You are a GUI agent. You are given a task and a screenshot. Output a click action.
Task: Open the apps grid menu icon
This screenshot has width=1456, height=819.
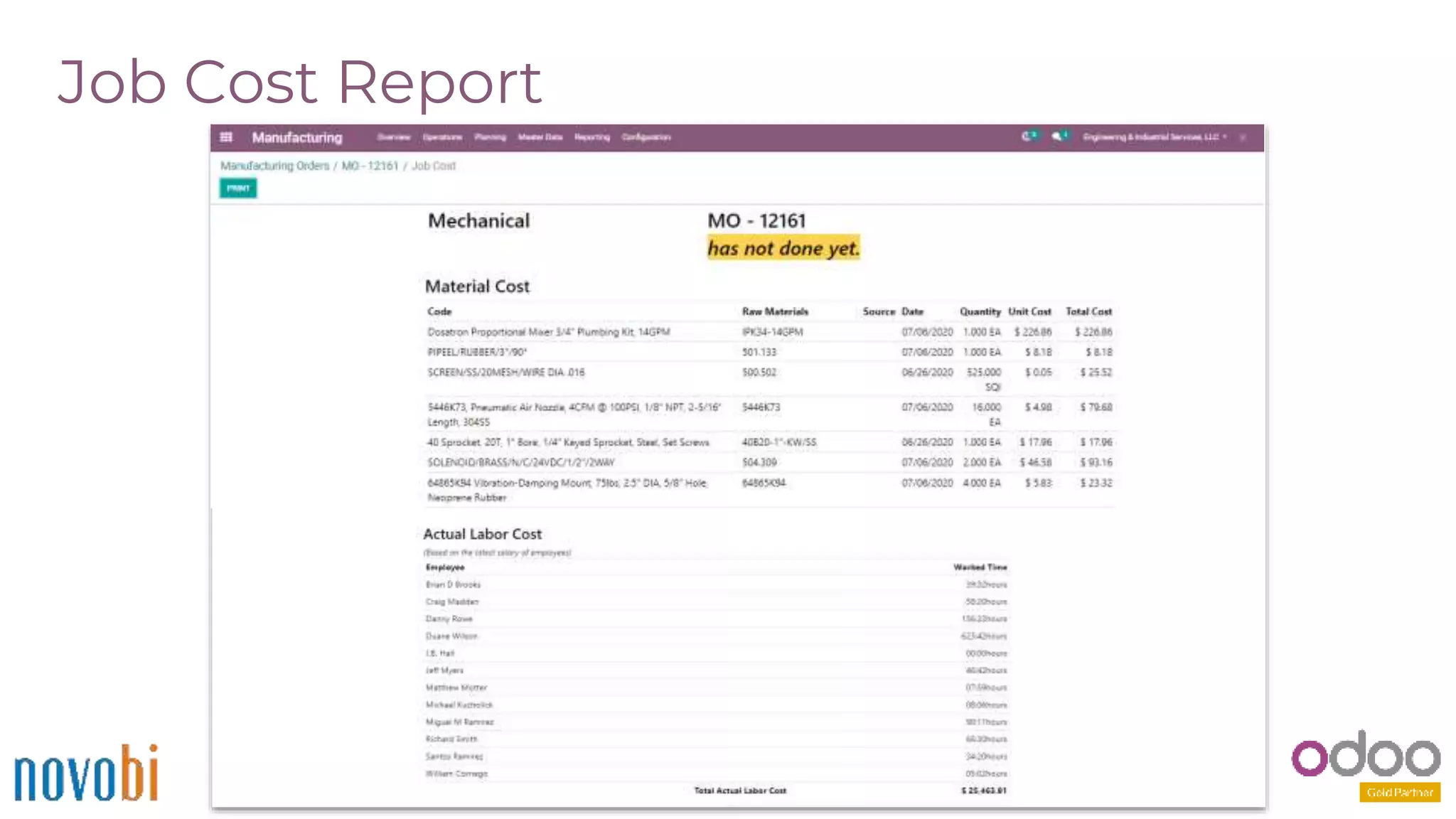pyautogui.click(x=226, y=137)
